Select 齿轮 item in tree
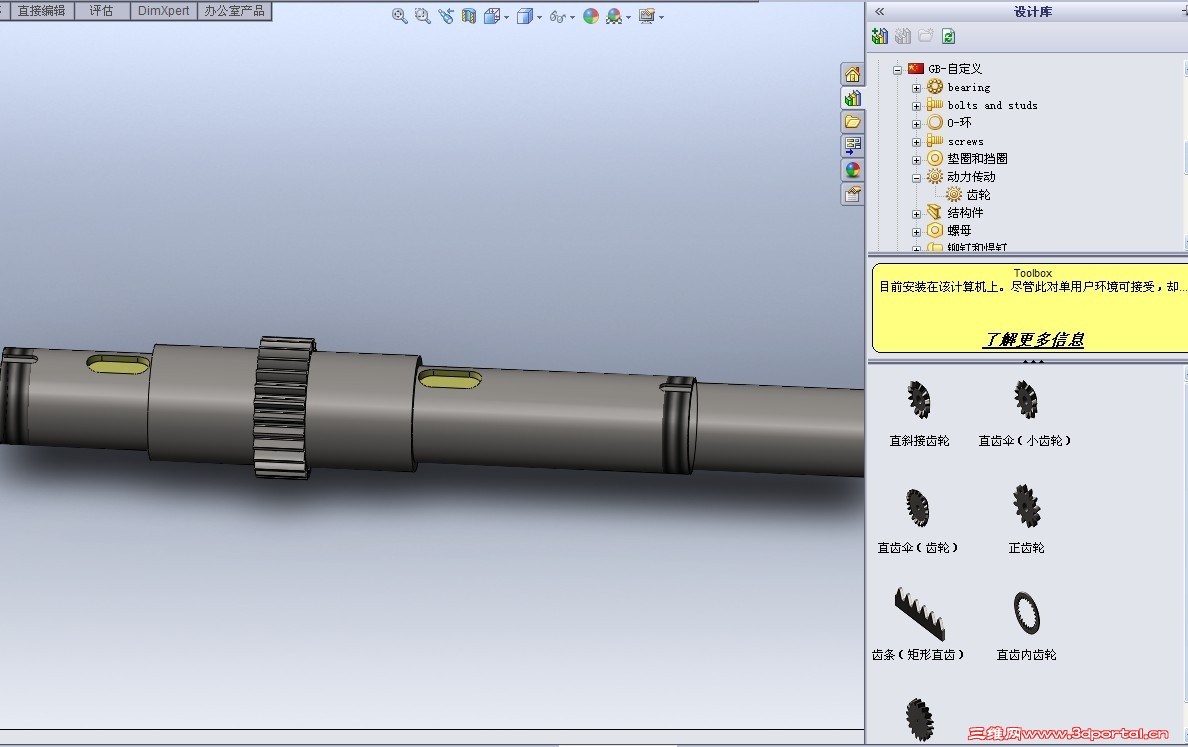The width and height of the screenshot is (1188, 747). tap(977, 195)
